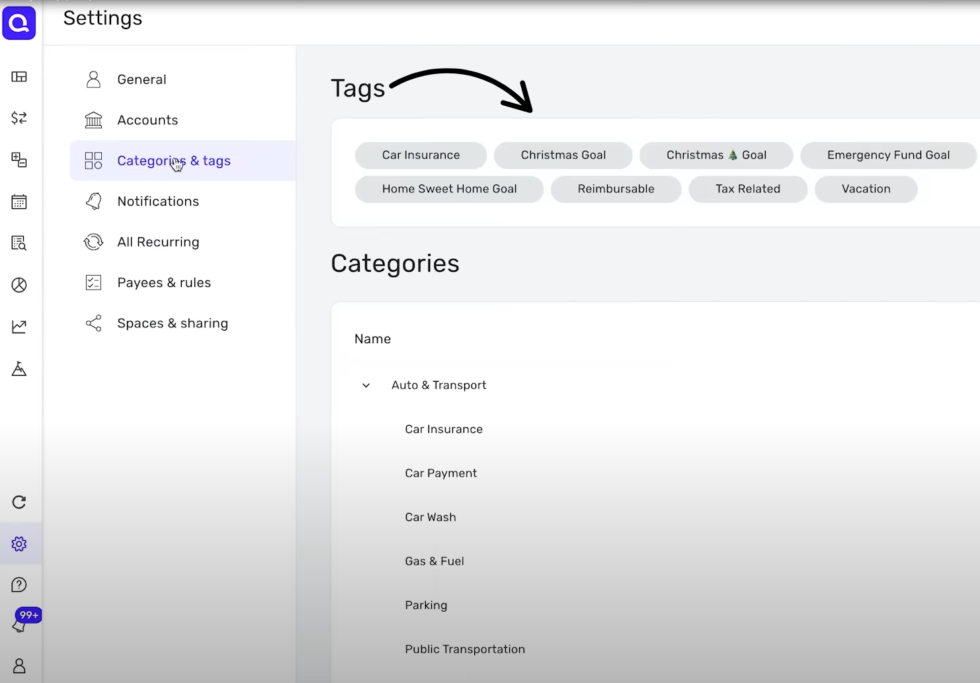
Task: Collapse the Auto & Transport category chevron
Action: coord(366,385)
